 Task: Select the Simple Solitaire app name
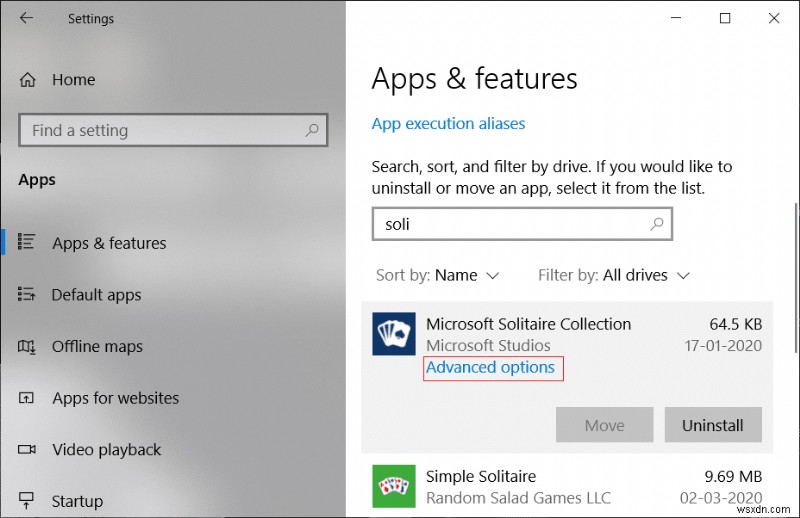481,476
